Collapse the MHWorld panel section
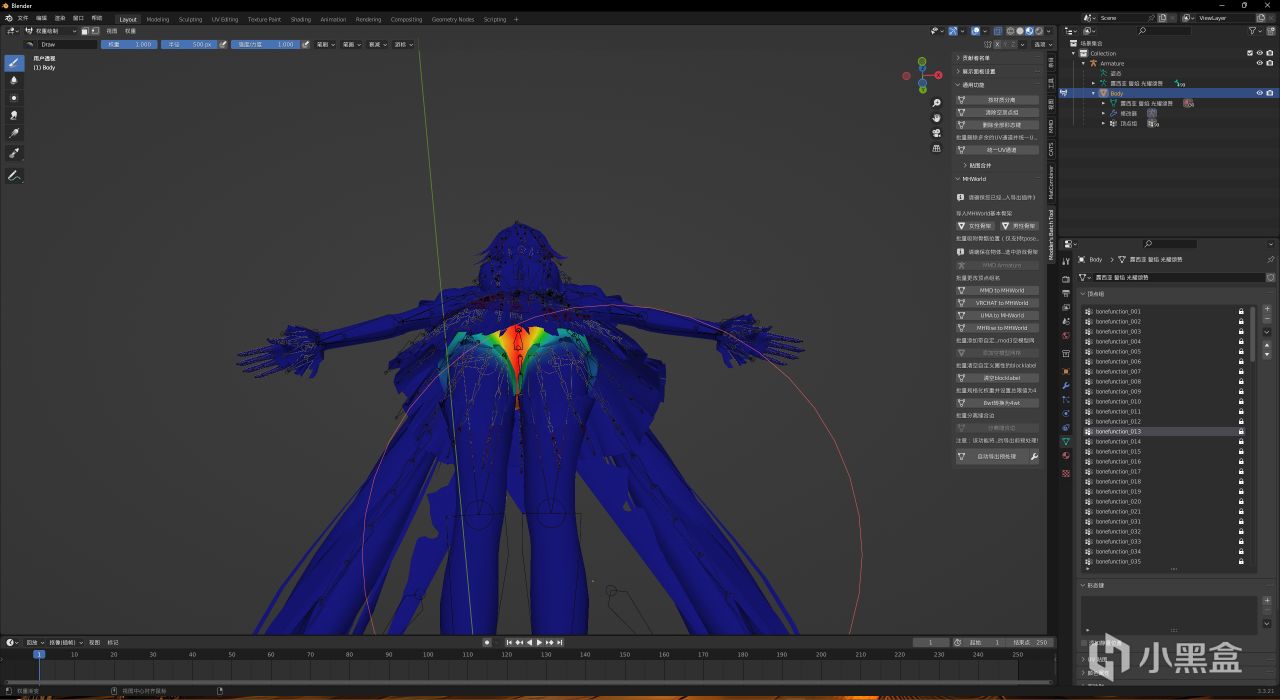This screenshot has height=700, width=1280. click(x=958, y=179)
